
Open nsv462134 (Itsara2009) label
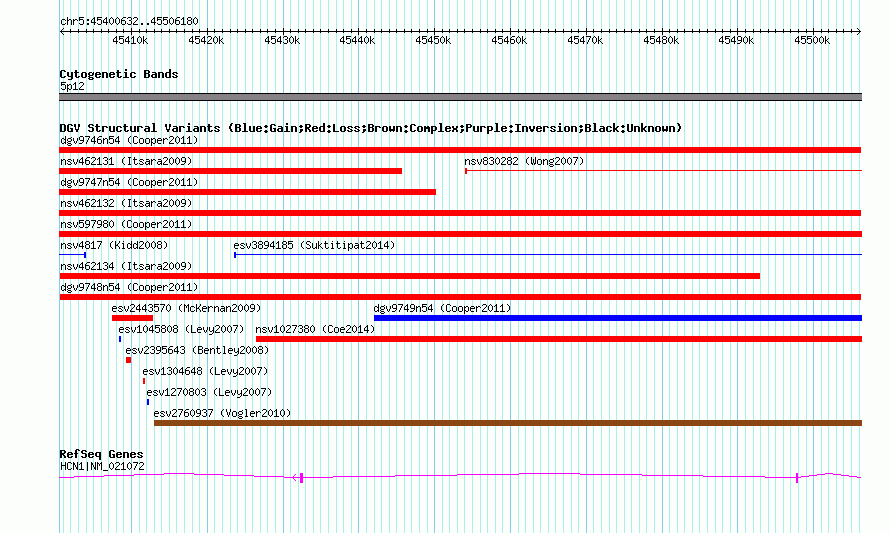coord(126,266)
